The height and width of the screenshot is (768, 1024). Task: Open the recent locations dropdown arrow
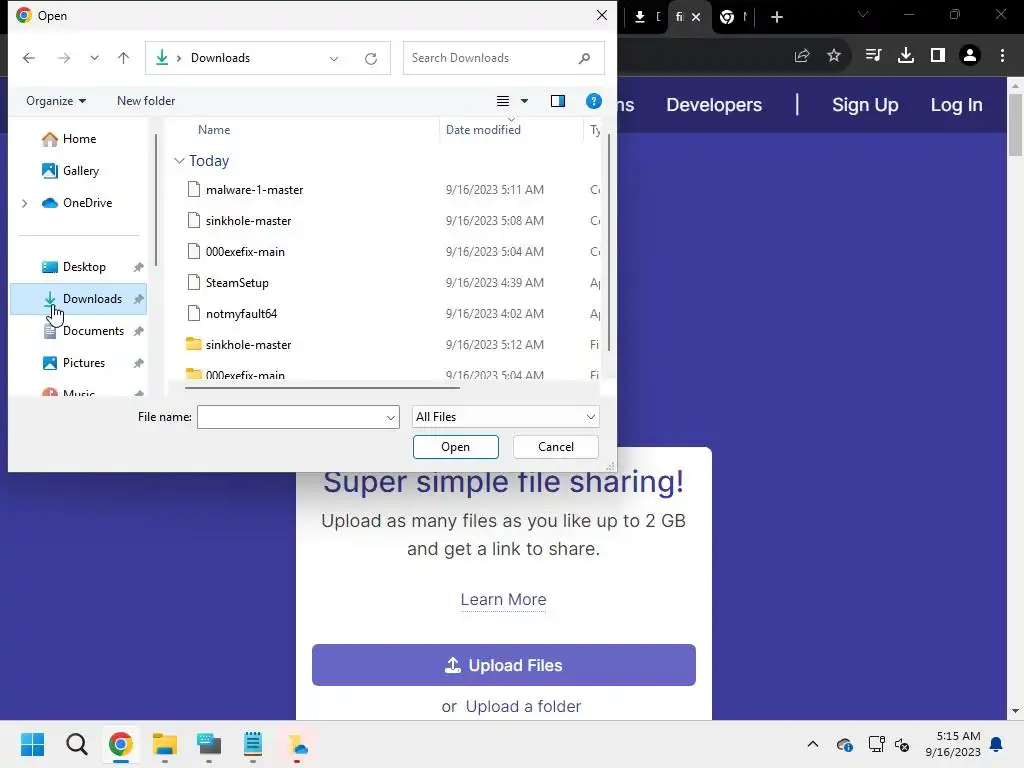[x=94, y=58]
